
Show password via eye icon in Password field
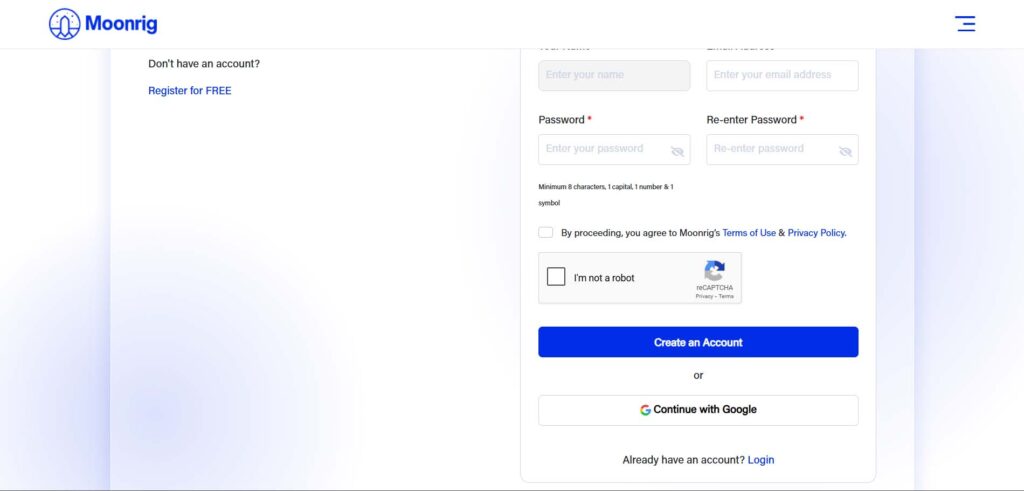click(677, 151)
